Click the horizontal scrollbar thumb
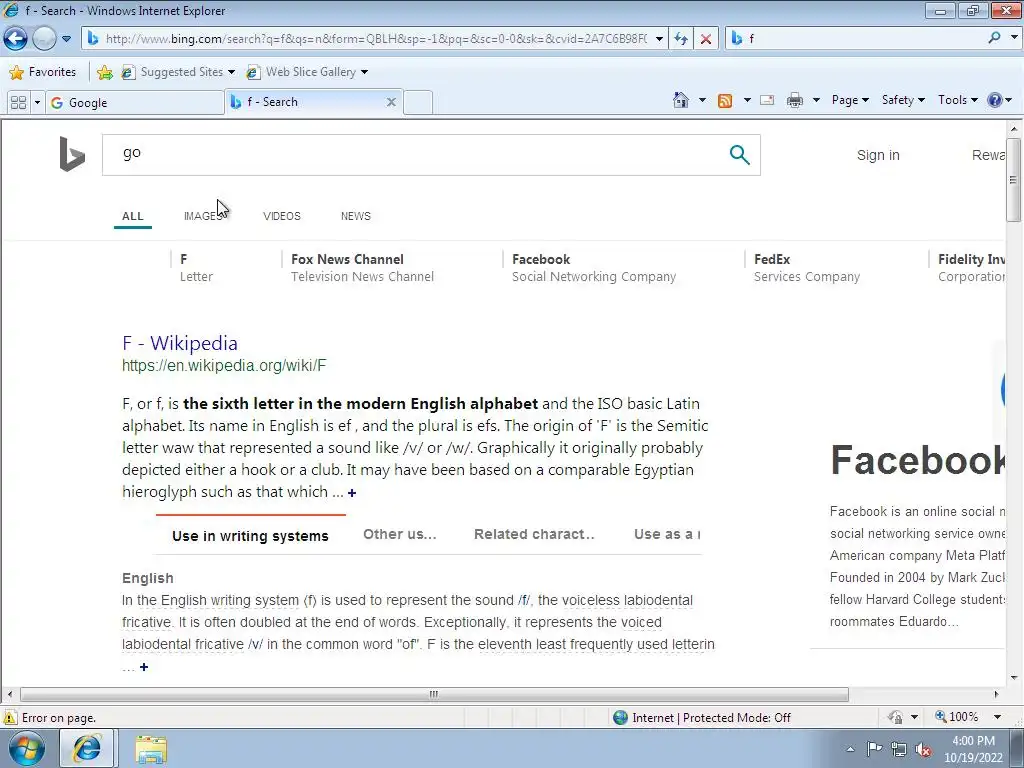This screenshot has height=768, width=1024. pyautogui.click(x=434, y=694)
